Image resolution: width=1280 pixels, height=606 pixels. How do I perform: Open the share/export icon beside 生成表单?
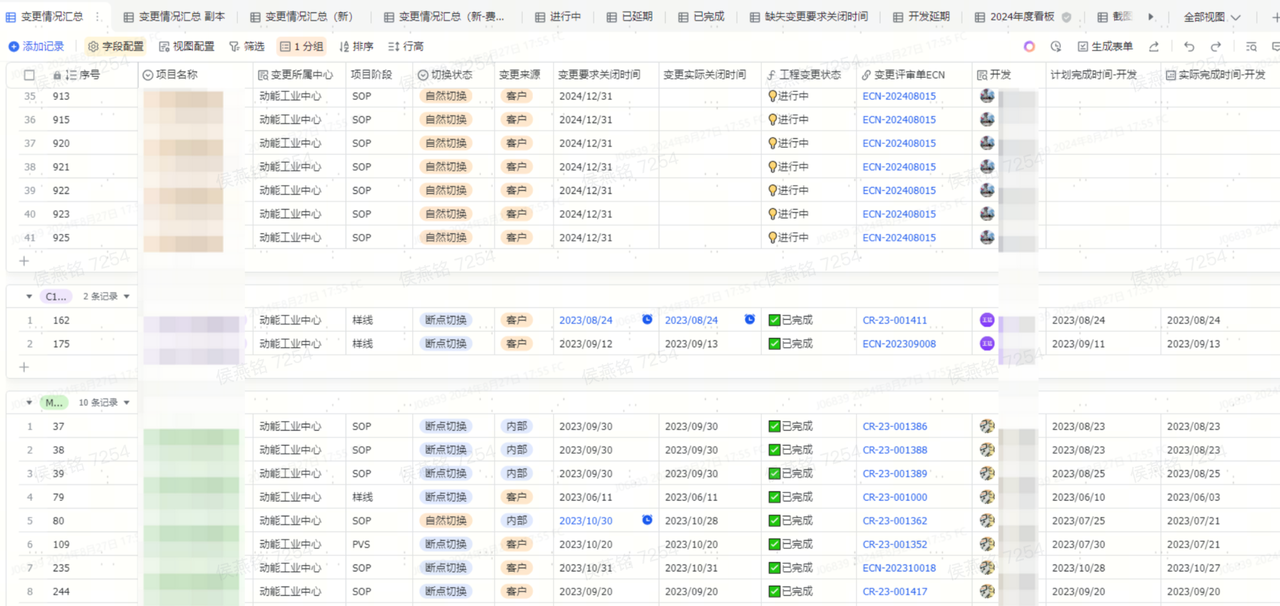(1154, 47)
